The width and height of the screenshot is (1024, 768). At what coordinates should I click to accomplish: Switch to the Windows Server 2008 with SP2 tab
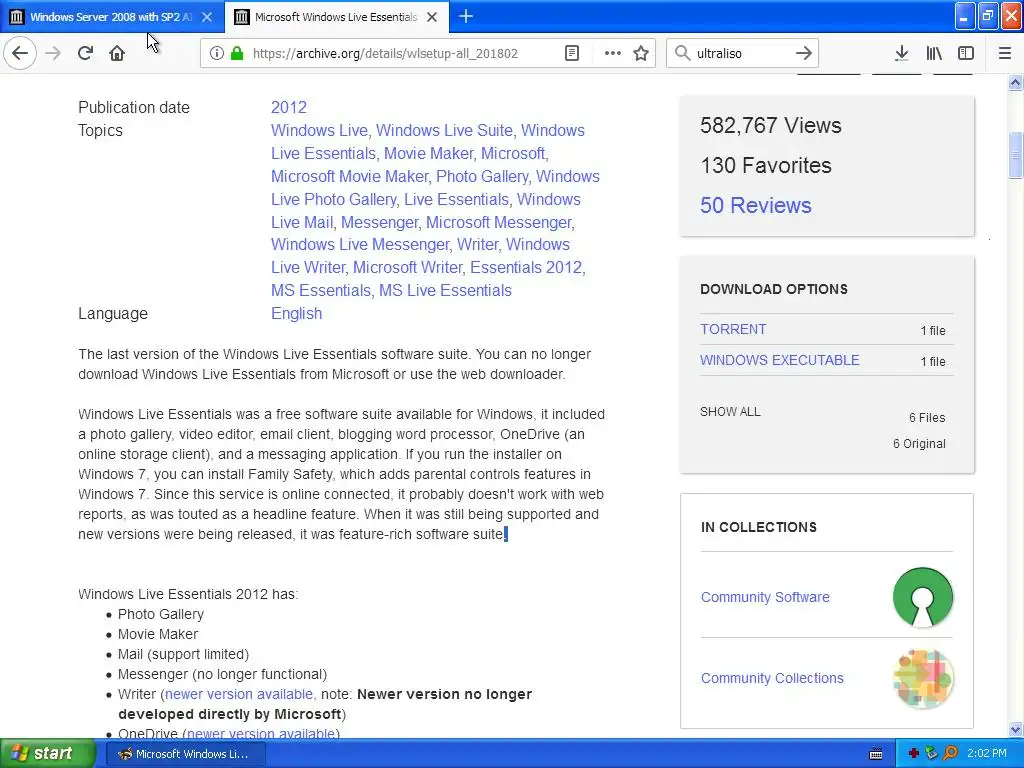(111, 17)
